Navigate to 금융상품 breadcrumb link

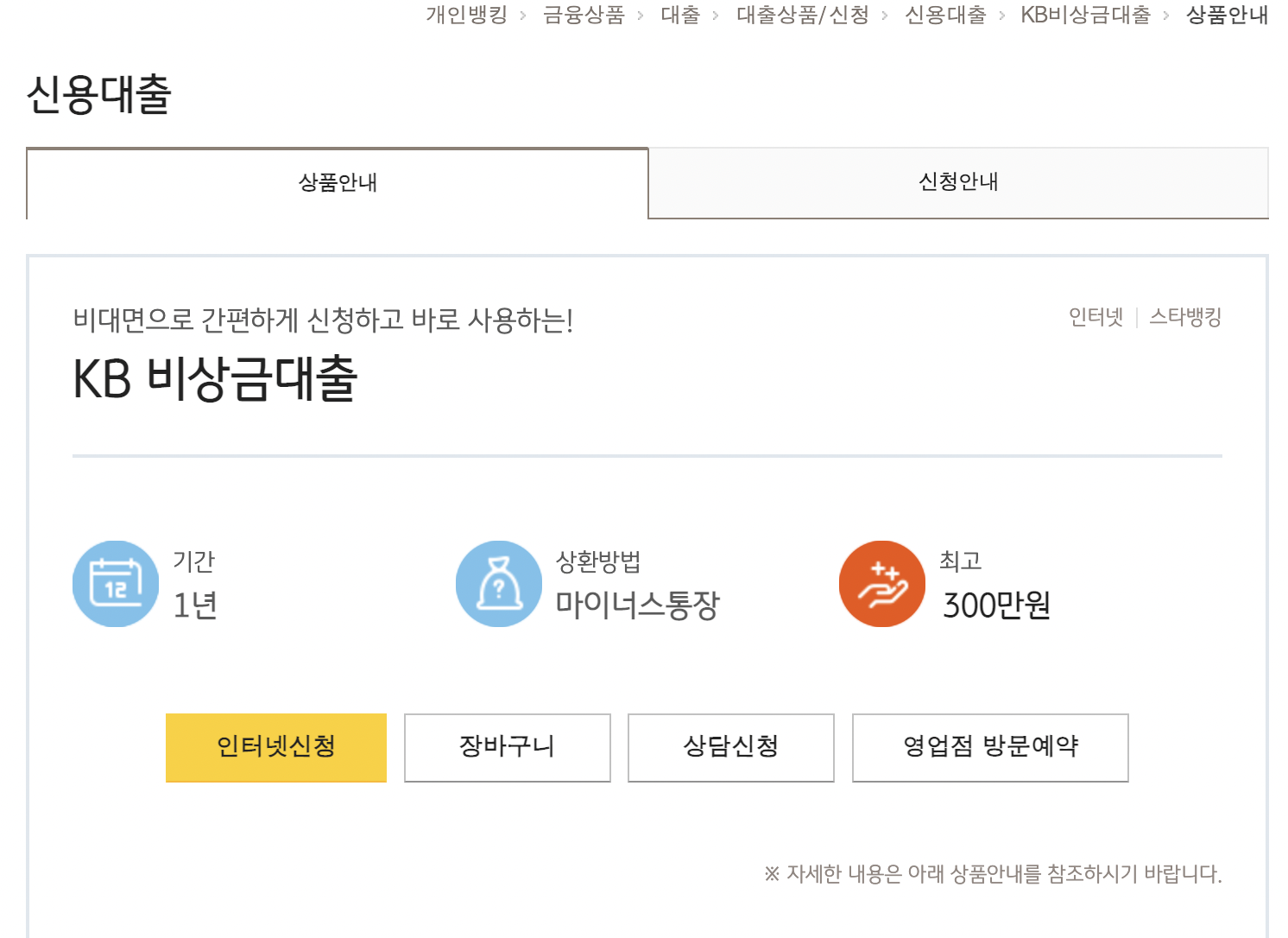[584, 15]
